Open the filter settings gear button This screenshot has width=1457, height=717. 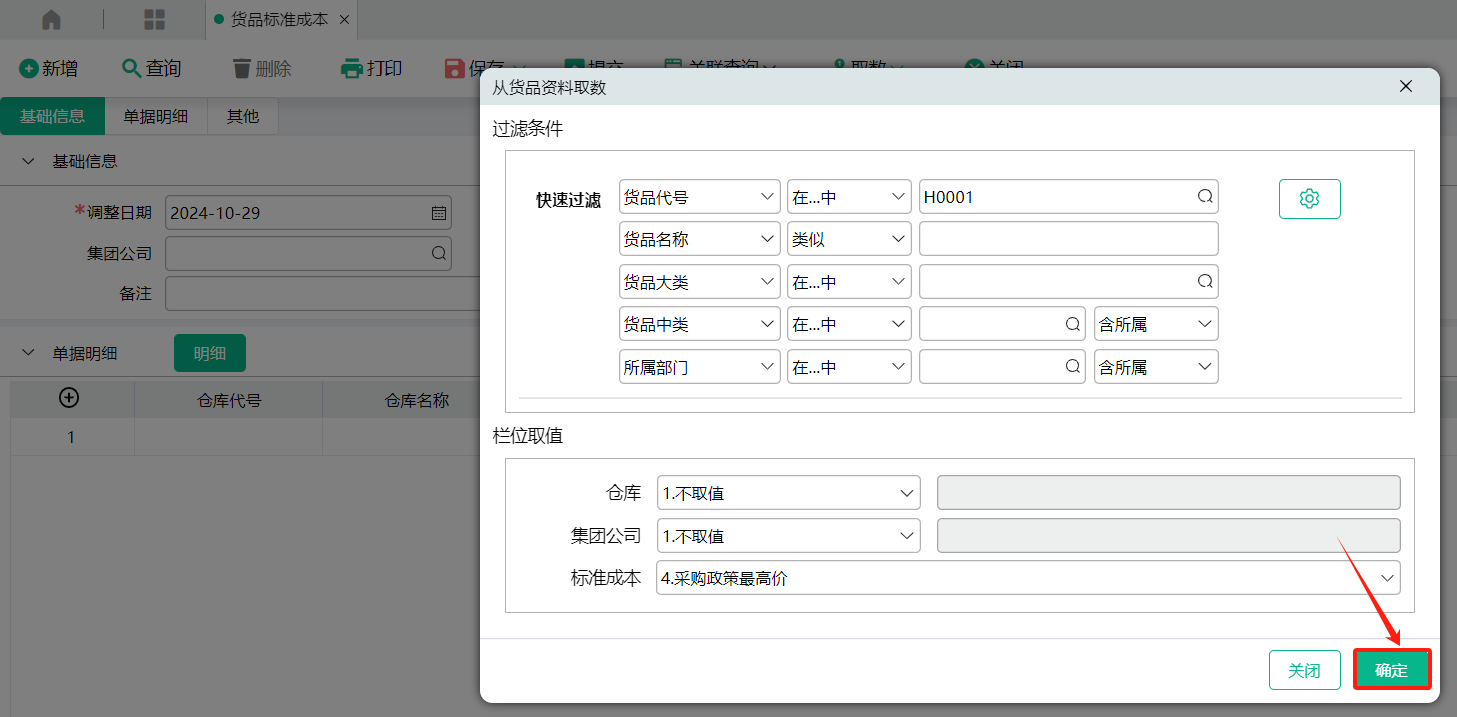click(x=1309, y=198)
